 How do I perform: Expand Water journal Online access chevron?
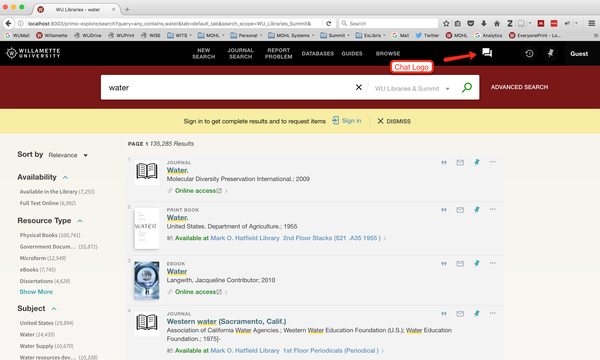coord(226,191)
